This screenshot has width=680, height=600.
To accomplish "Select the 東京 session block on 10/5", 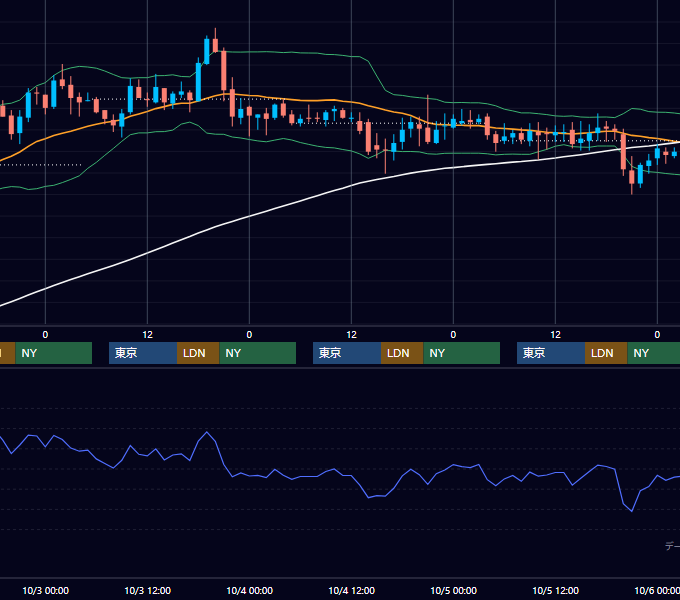I will [551, 353].
